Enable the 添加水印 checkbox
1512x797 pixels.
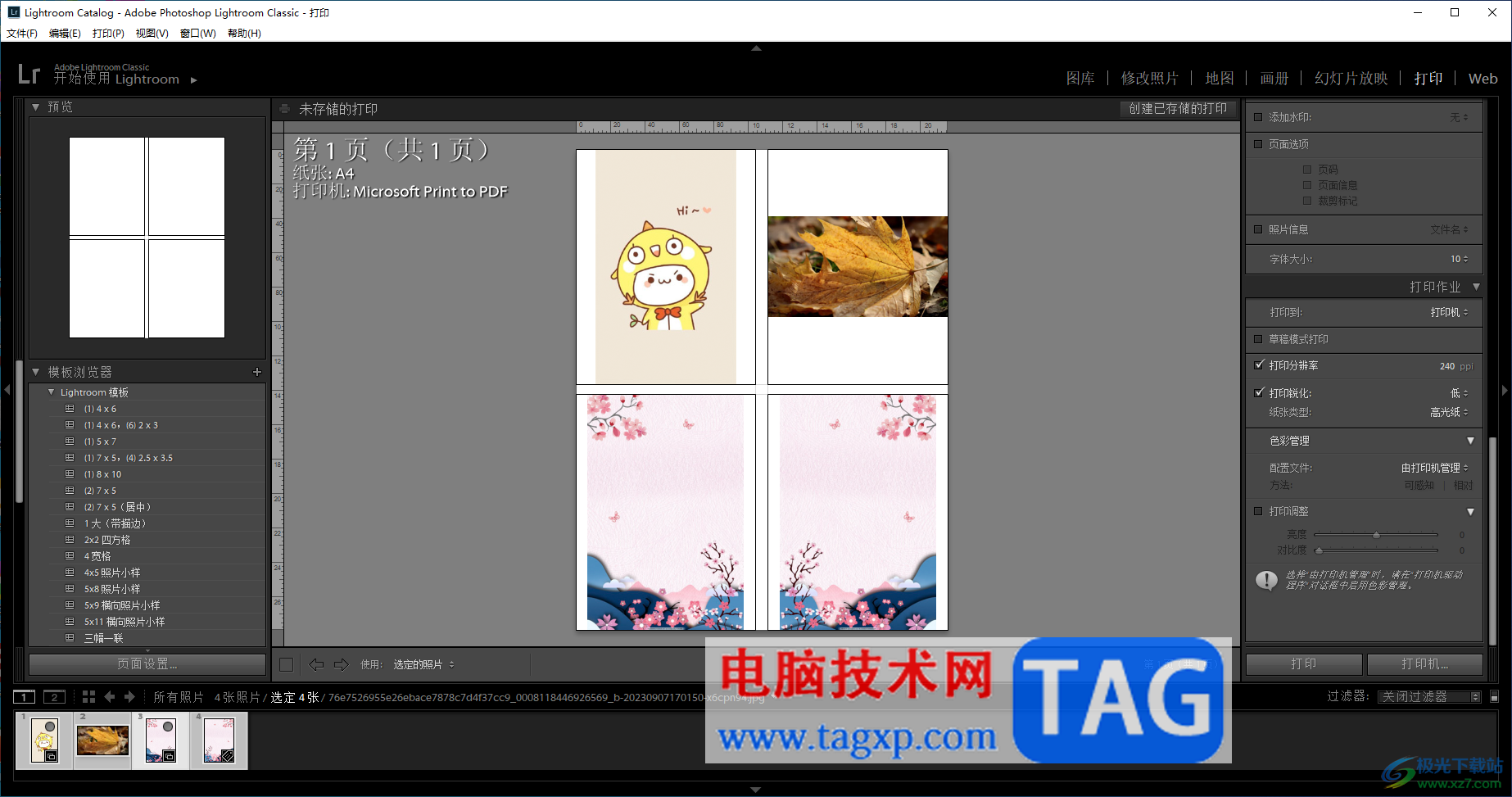point(1258,117)
